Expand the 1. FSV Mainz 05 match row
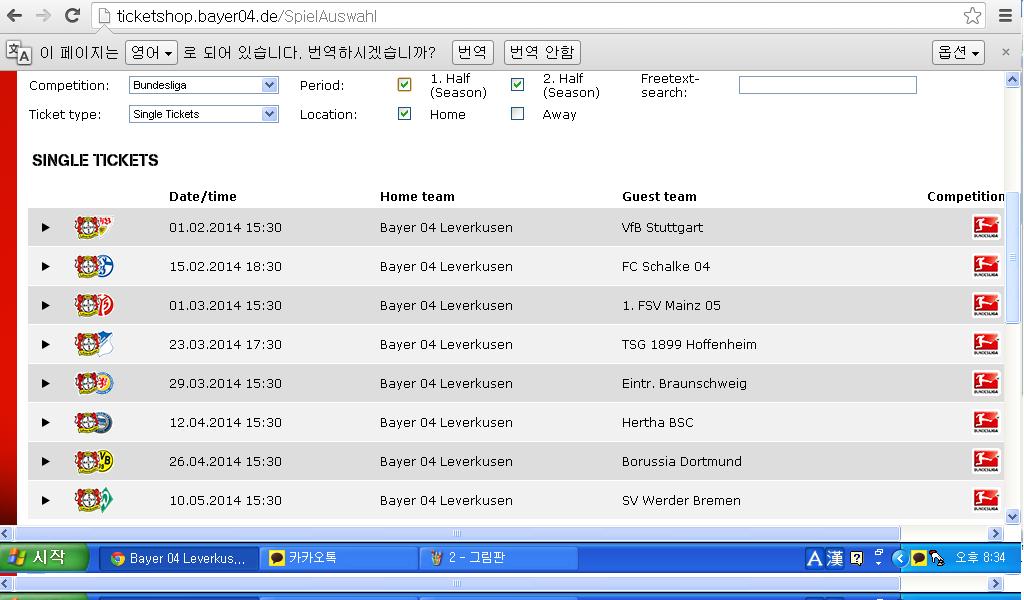 pyautogui.click(x=45, y=305)
